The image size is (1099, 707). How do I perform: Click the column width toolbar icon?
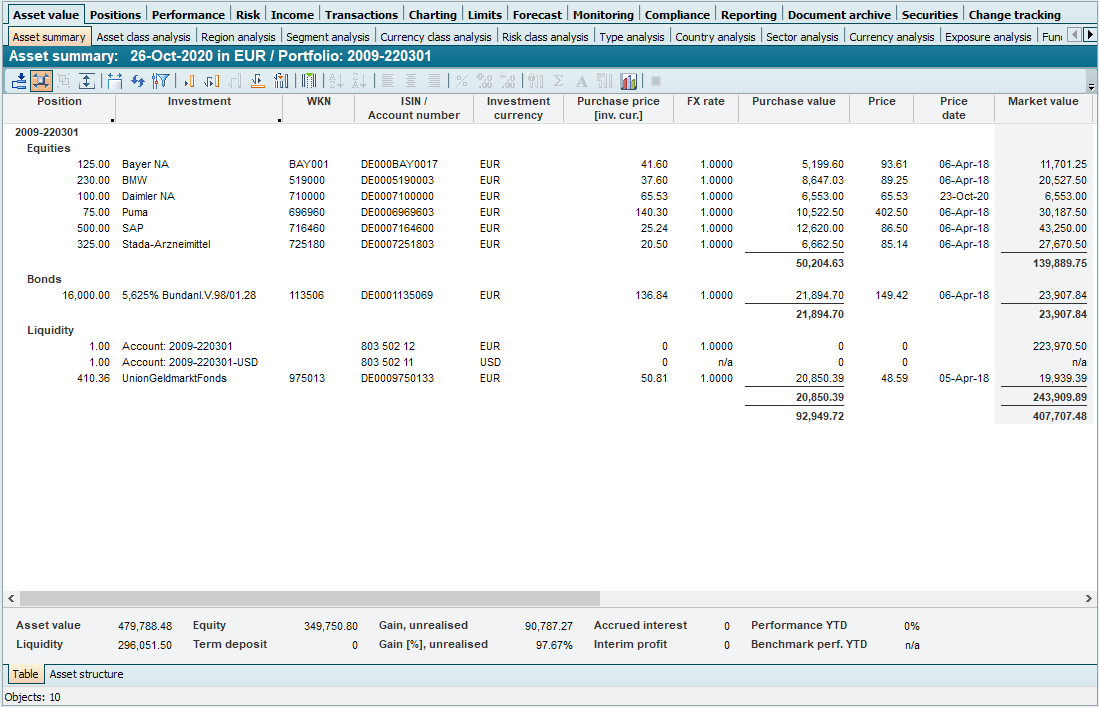tap(114, 81)
